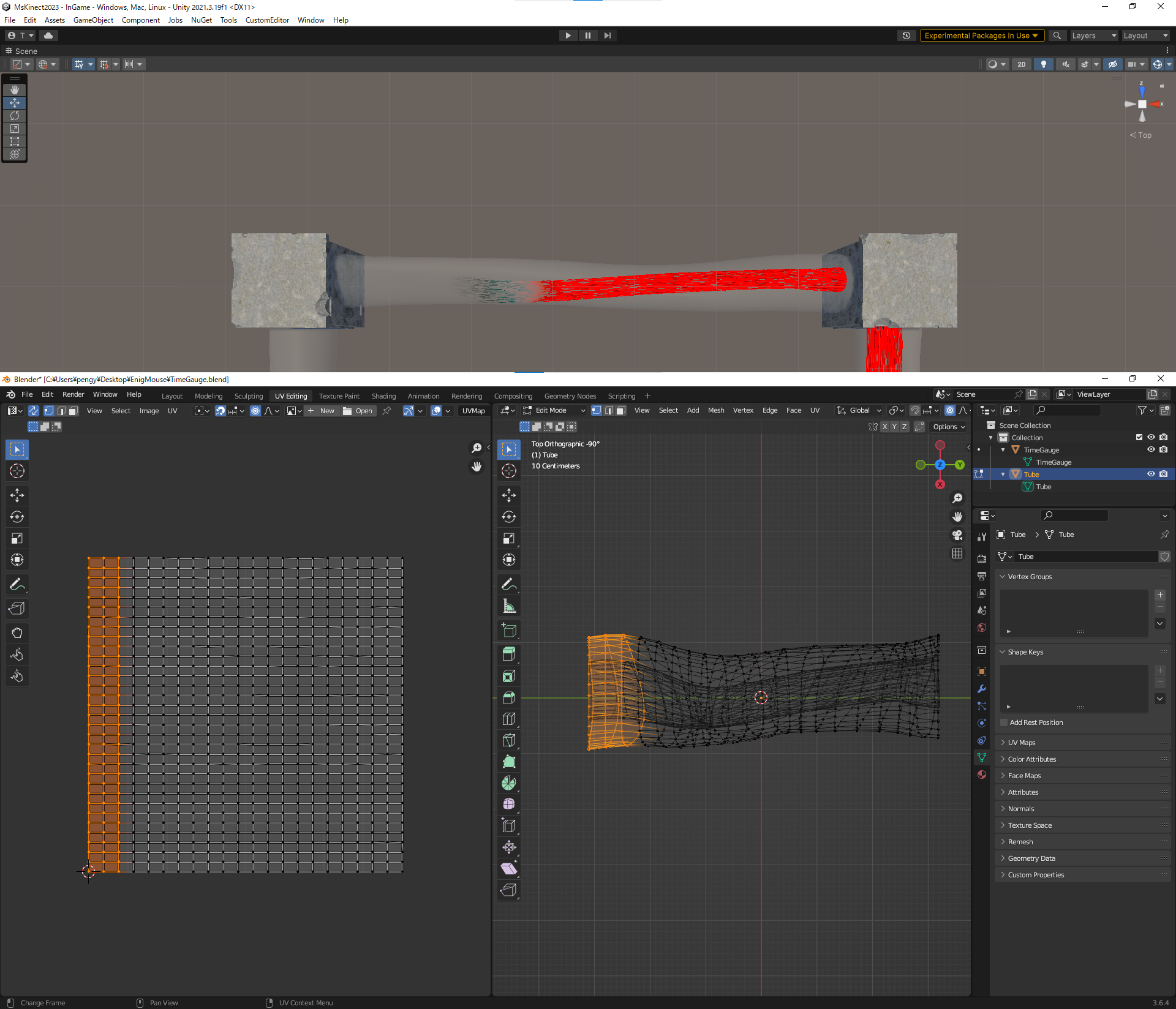Add new vertex group plus button

click(1160, 595)
